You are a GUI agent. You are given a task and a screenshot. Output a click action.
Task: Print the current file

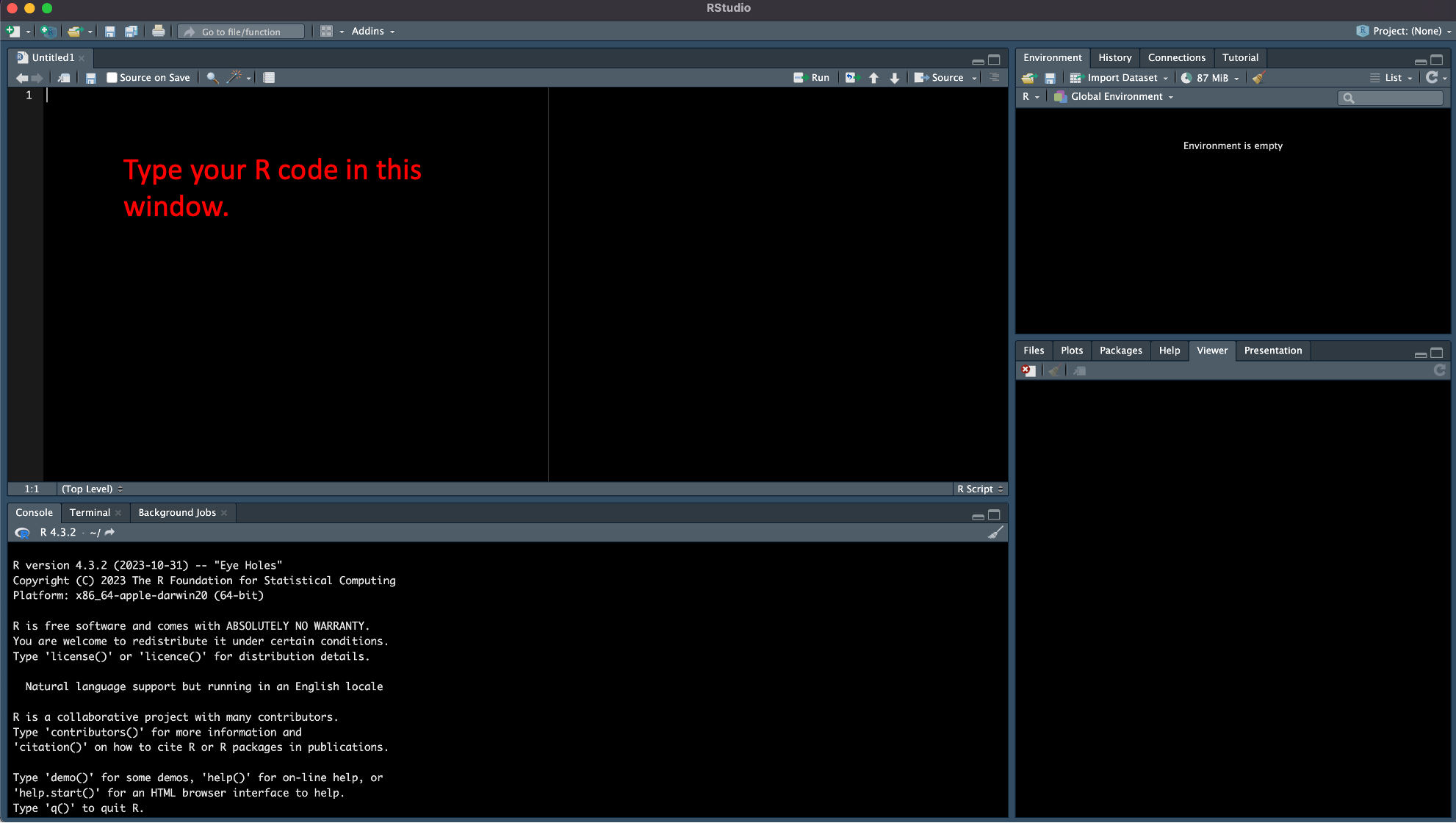click(158, 31)
